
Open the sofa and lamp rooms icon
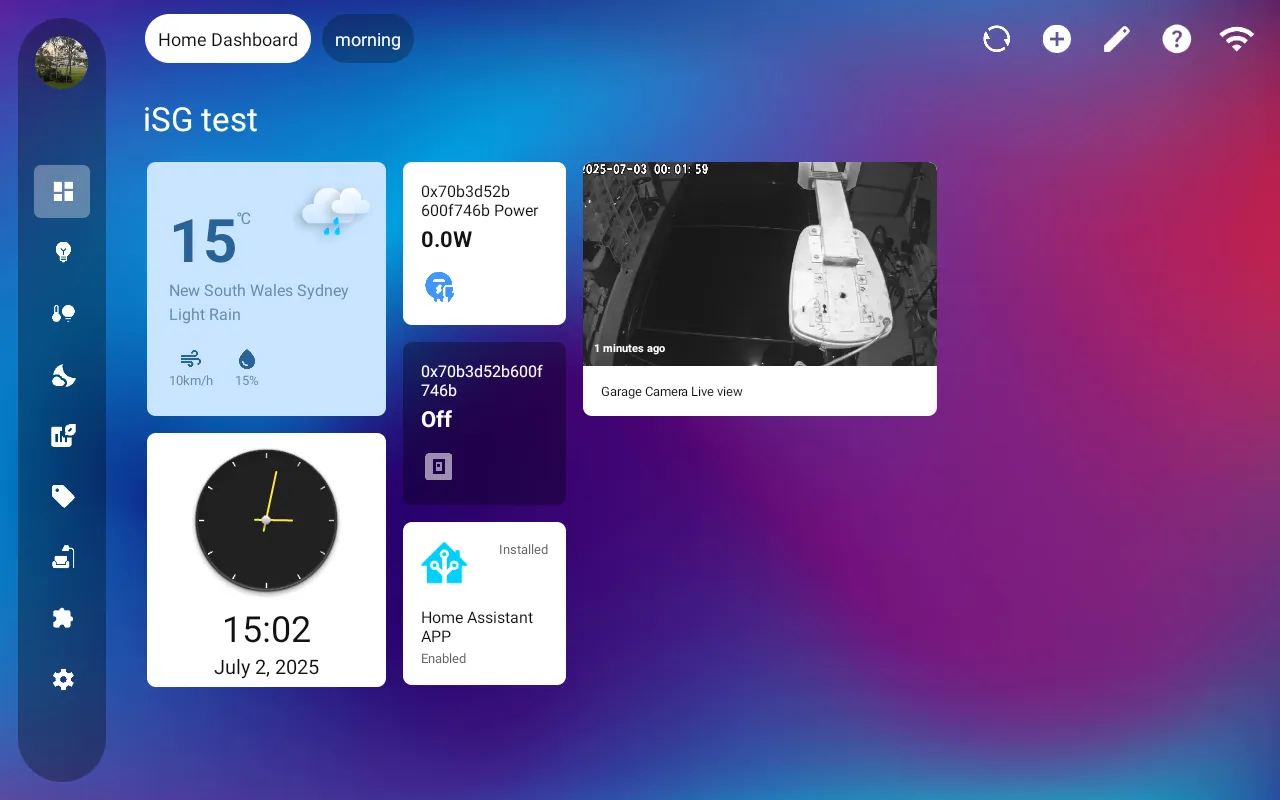63,558
